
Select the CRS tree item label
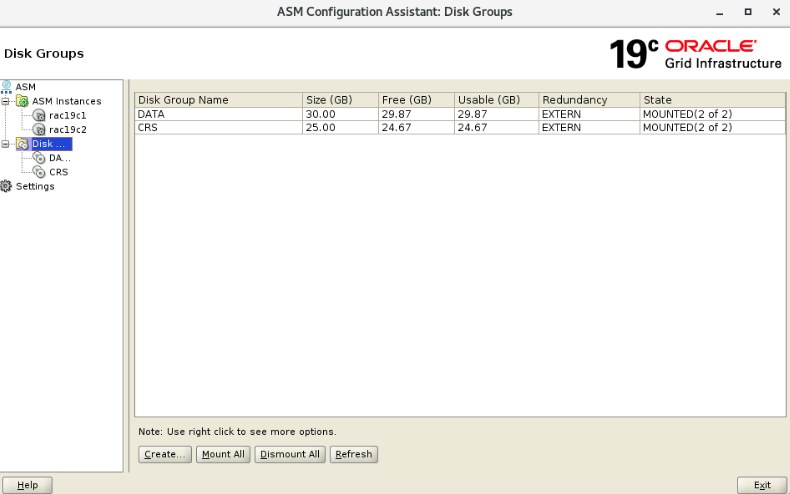58,172
